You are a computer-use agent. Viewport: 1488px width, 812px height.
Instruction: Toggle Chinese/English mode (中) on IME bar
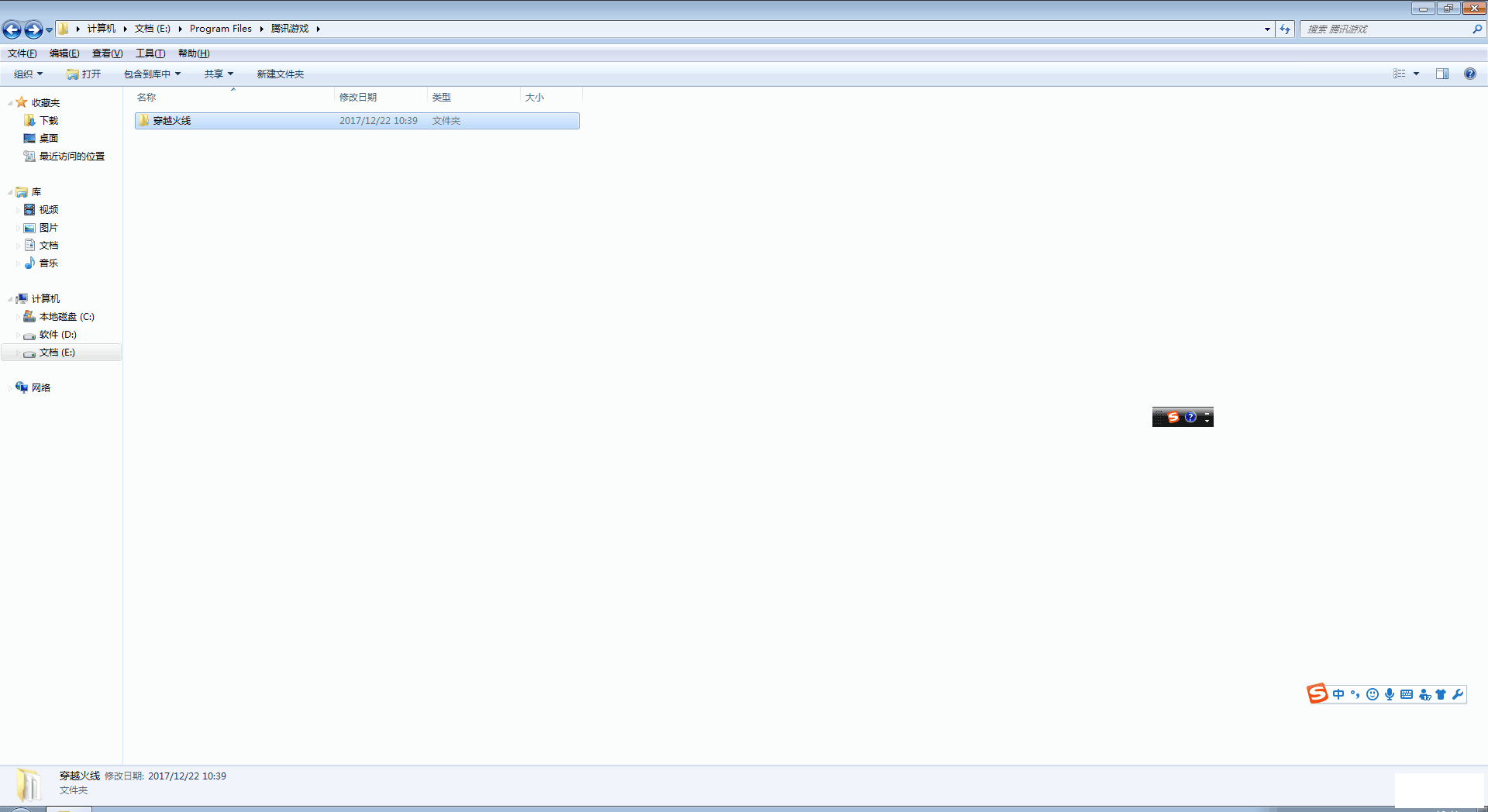pyautogui.click(x=1338, y=694)
